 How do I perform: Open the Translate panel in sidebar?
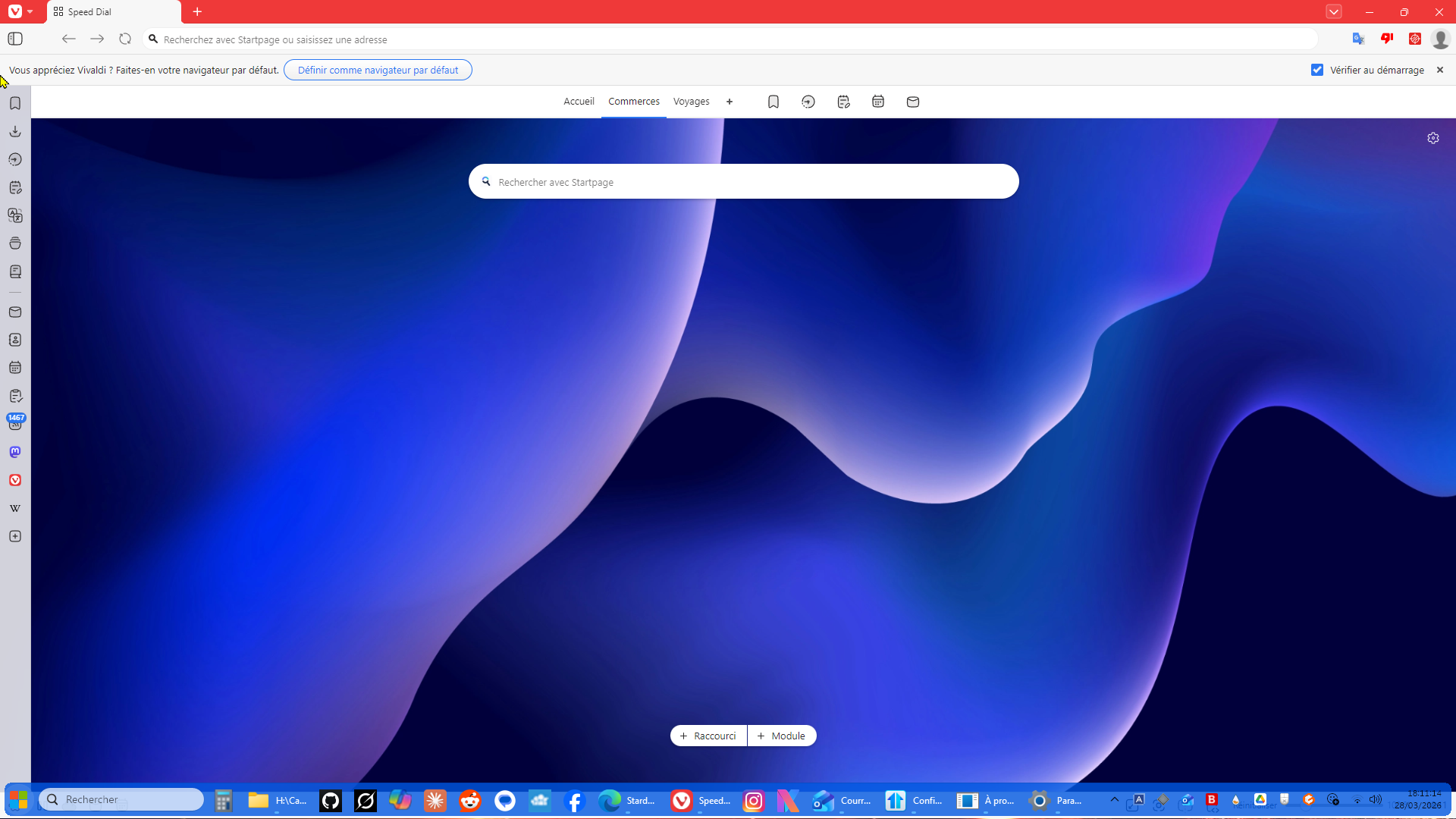(15, 215)
